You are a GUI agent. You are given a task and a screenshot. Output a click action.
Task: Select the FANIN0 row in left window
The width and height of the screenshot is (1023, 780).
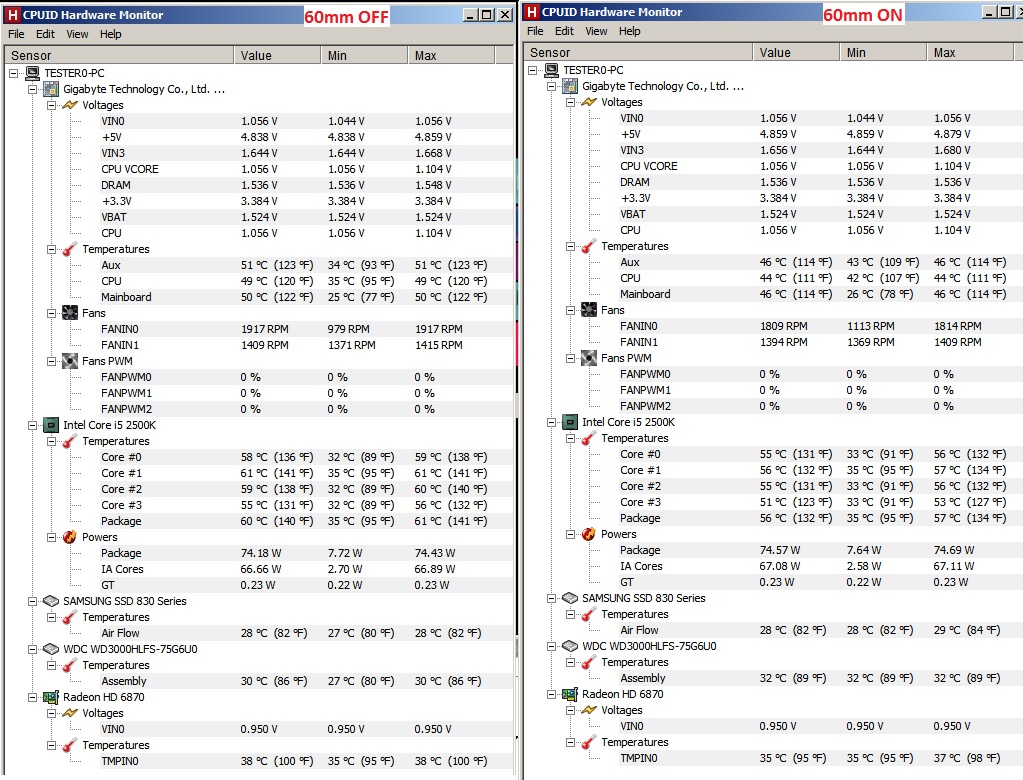[x=307, y=329]
